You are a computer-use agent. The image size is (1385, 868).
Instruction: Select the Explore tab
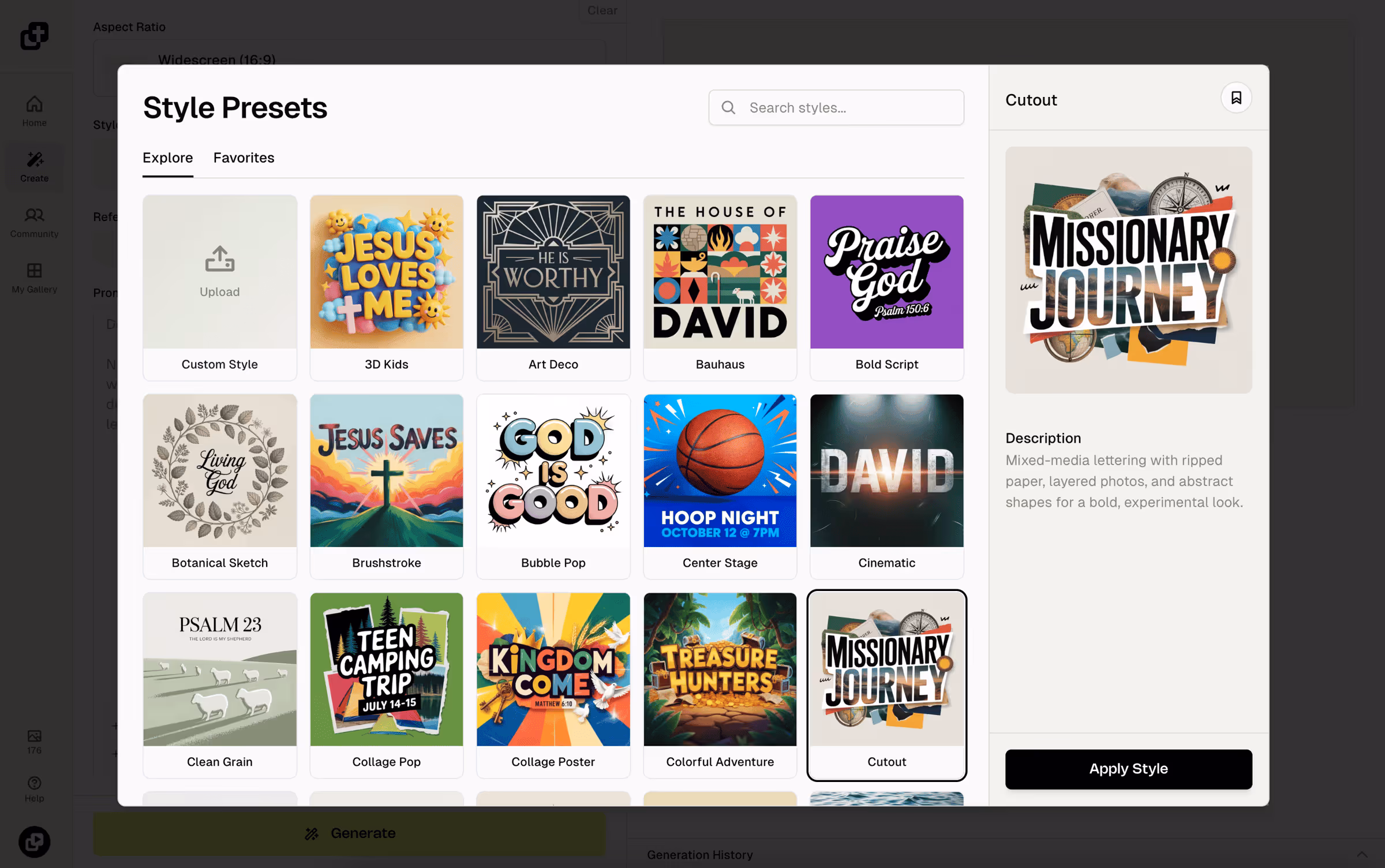tap(167, 158)
